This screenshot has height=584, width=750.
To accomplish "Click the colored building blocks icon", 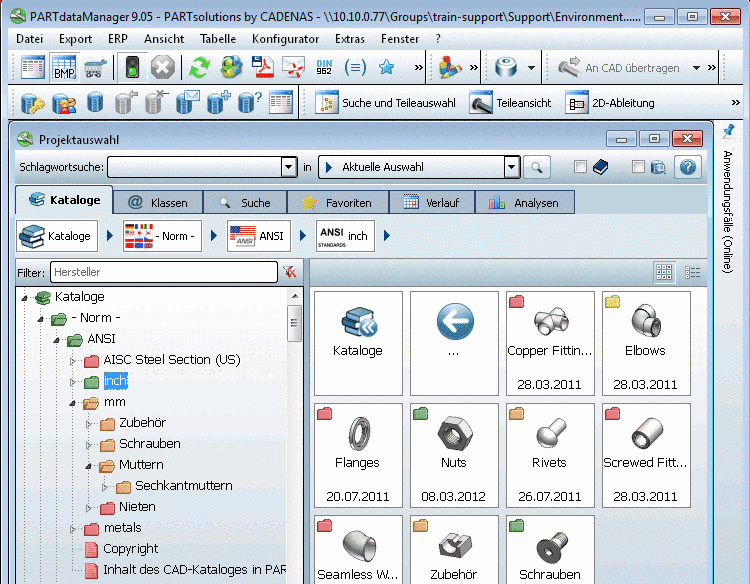I will pos(450,67).
